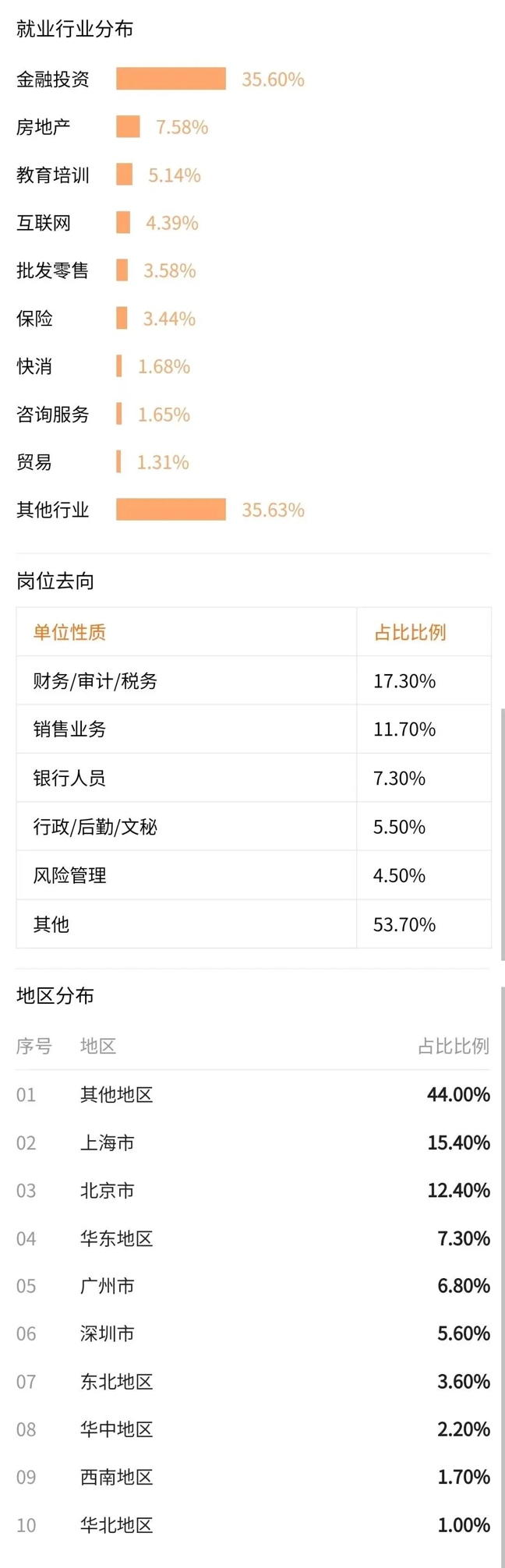The height and width of the screenshot is (1568, 505).
Task: Click the 占比比例 table column header
Action: point(410,632)
